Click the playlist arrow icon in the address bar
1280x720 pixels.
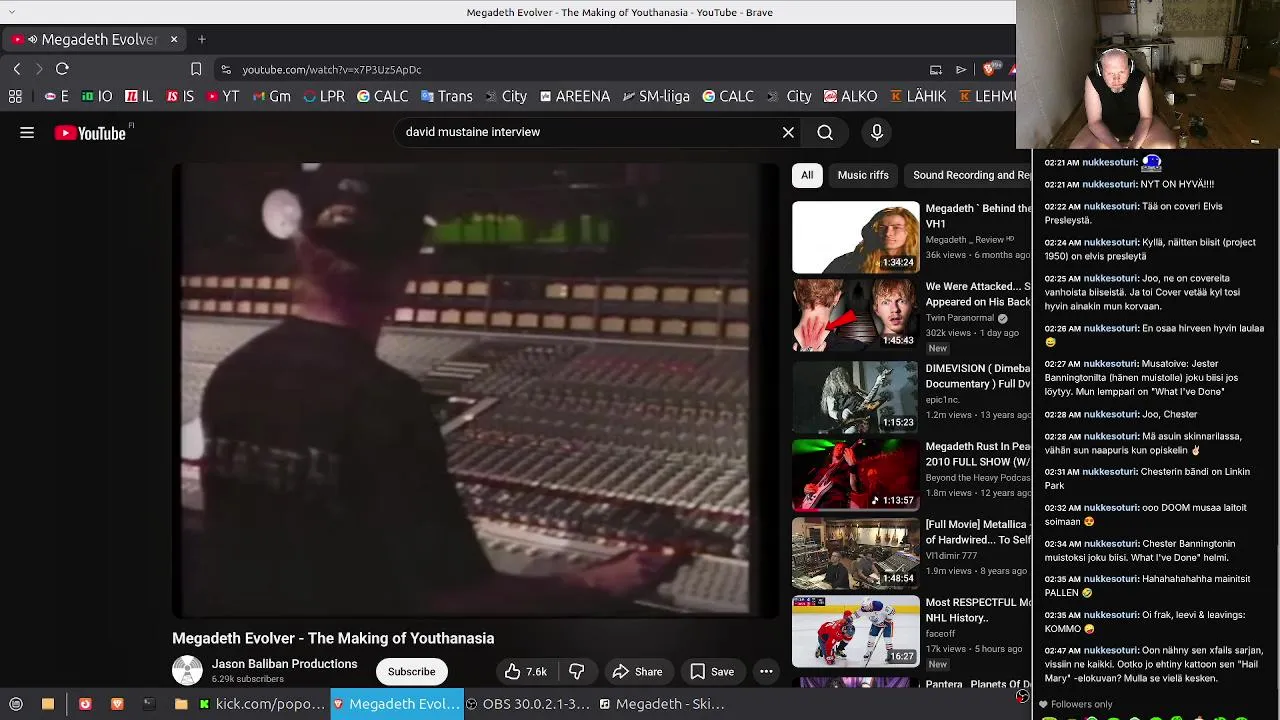961,69
